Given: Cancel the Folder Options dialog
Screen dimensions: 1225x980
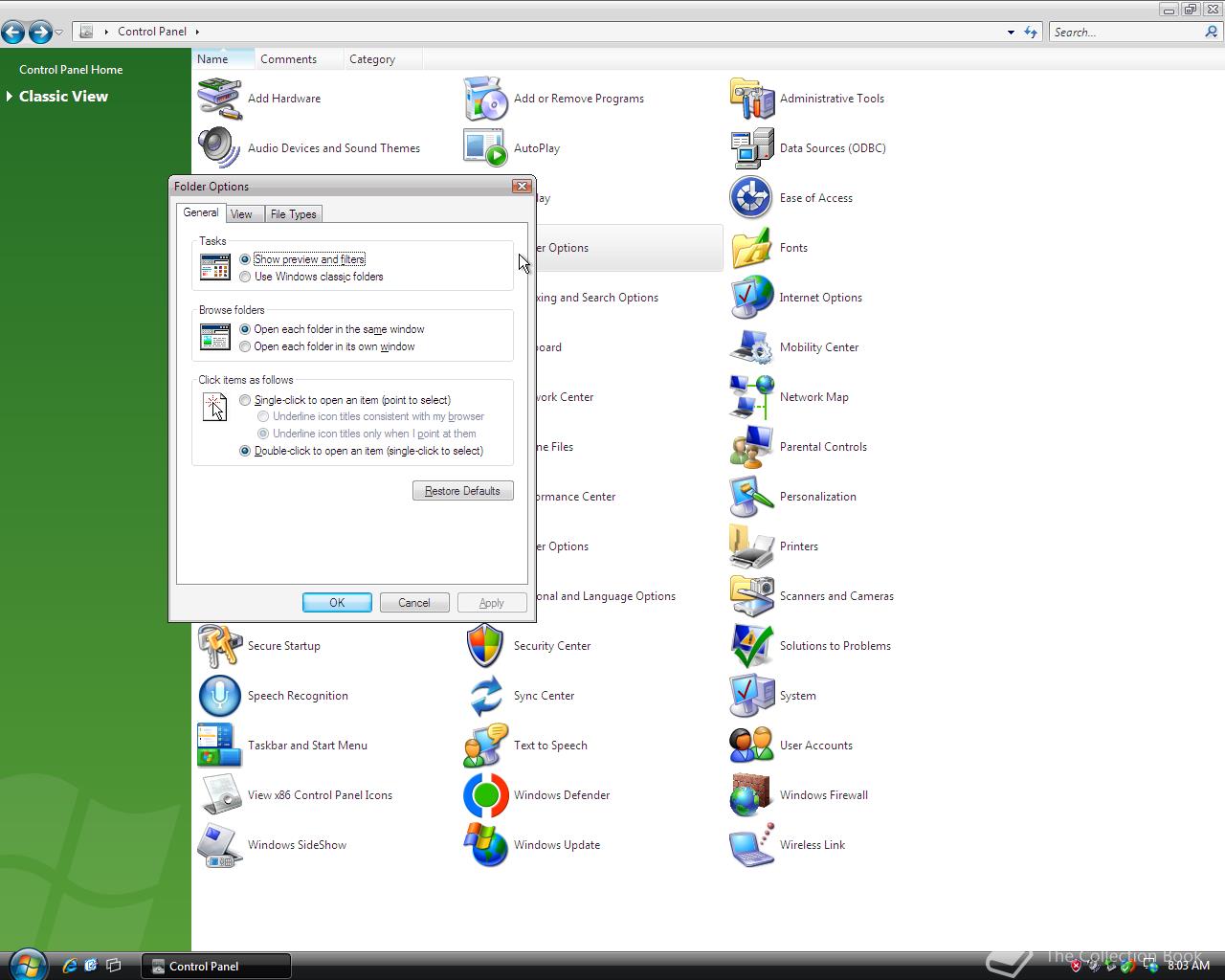Looking at the screenshot, I should [x=414, y=603].
